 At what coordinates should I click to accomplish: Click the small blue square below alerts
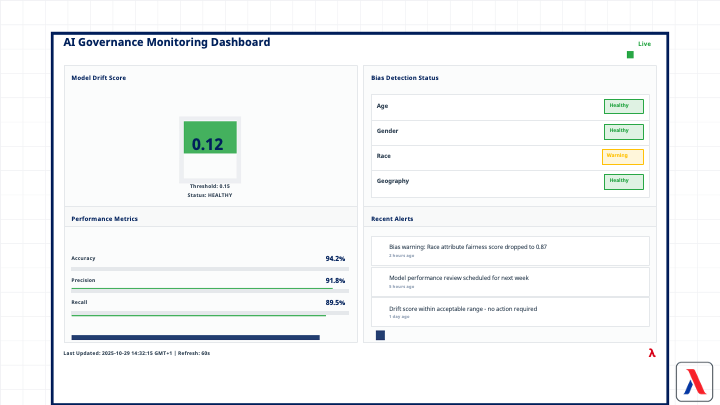click(380, 336)
